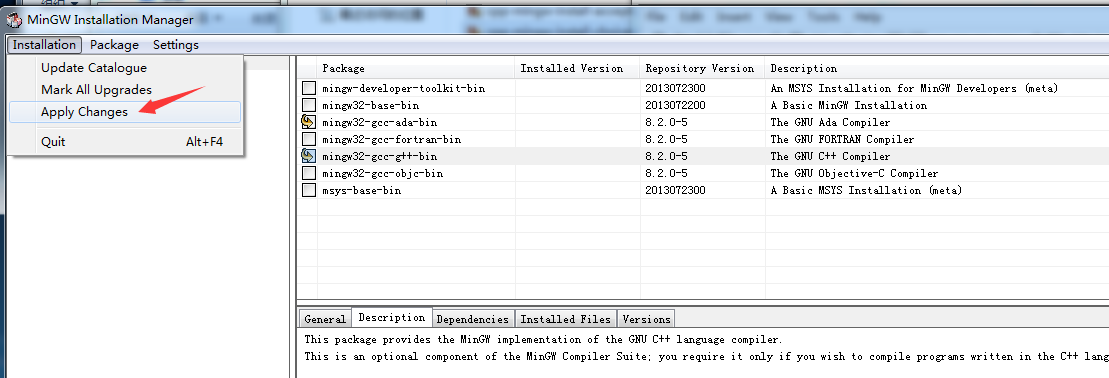Sort by Repository Version column header
Viewport: 1109px width, 378px height.
[x=703, y=69]
